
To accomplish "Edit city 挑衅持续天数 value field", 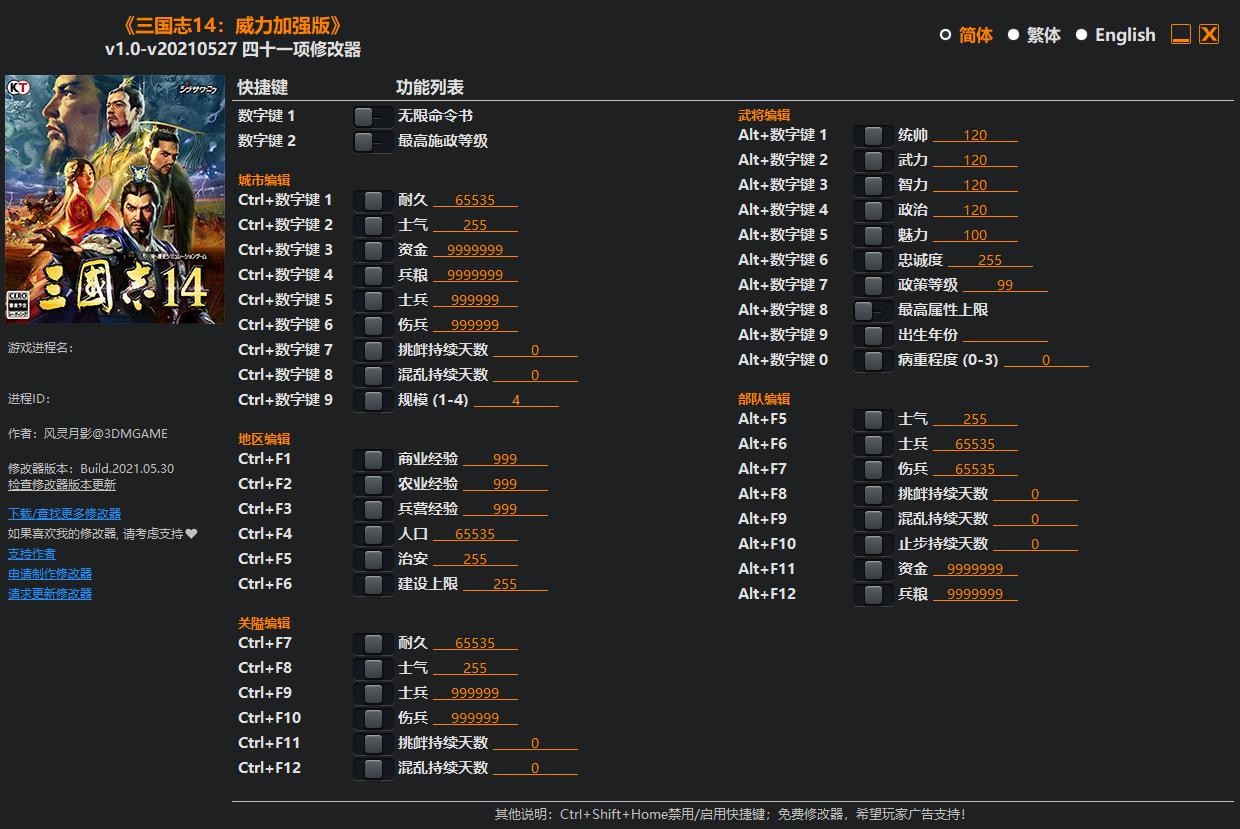I will 535,350.
